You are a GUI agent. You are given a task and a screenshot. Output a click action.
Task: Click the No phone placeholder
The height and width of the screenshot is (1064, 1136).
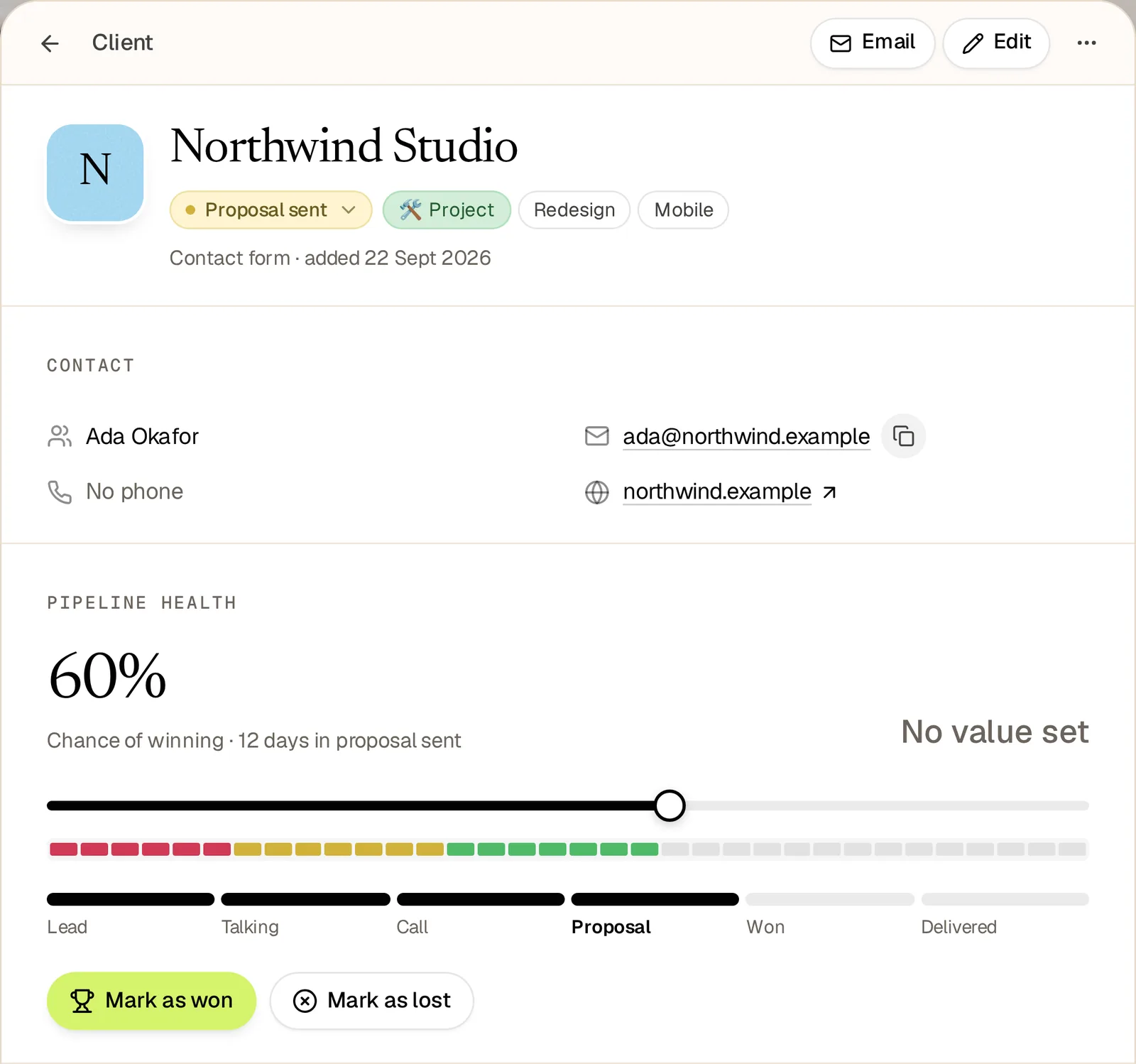[134, 492]
